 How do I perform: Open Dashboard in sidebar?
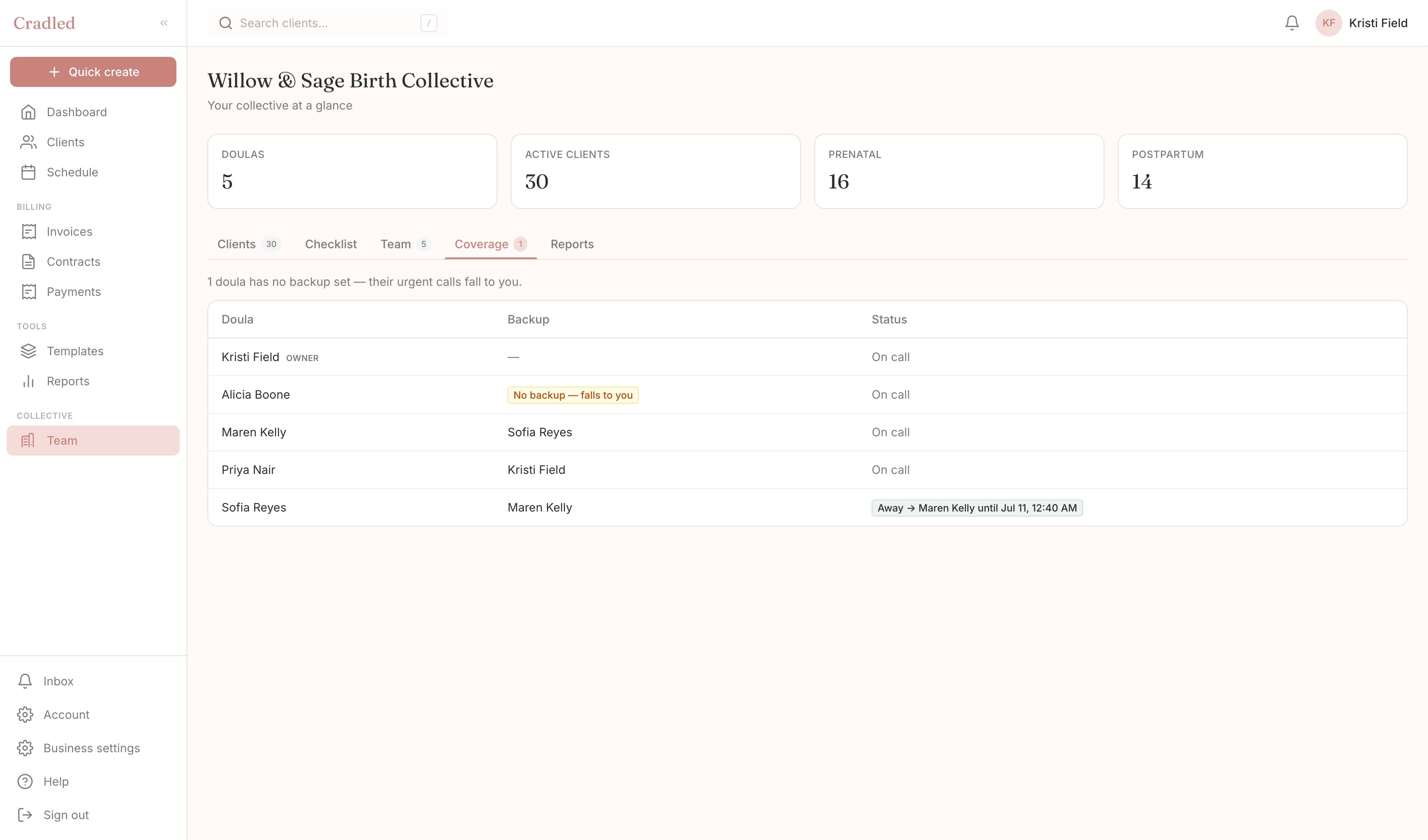pos(93,112)
